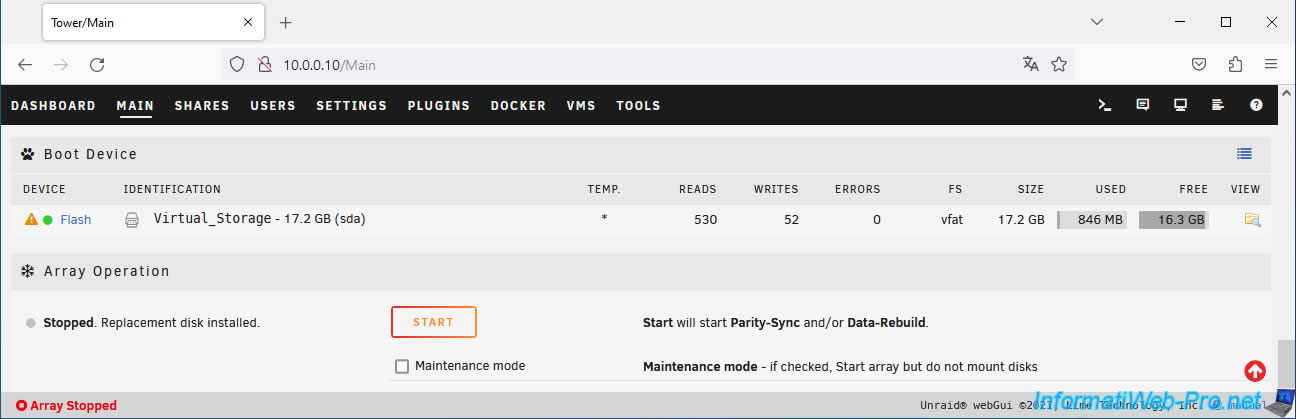The width and height of the screenshot is (1296, 419).
Task: Open the Docker menu item
Action: [518, 105]
